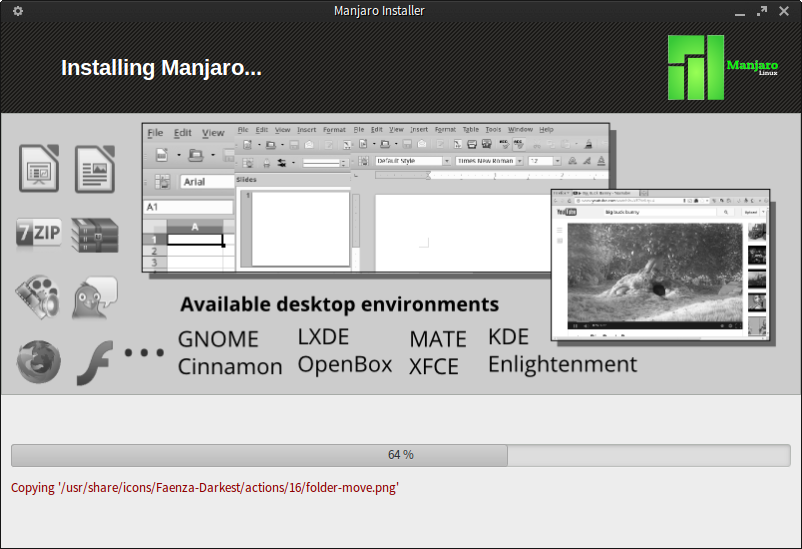Click the large View menu in the spreadsheet screenshot
802x549 pixels.
pos(213,133)
